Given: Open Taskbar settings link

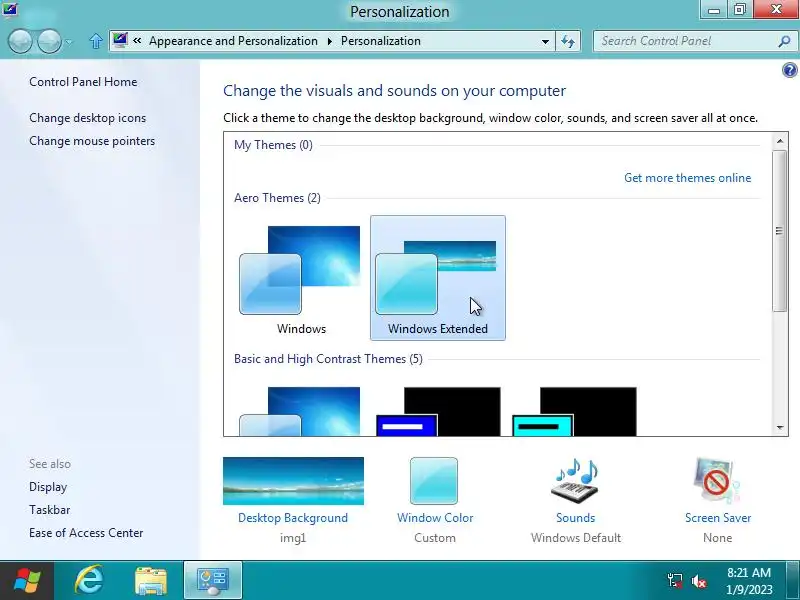Looking at the screenshot, I should [x=49, y=510].
